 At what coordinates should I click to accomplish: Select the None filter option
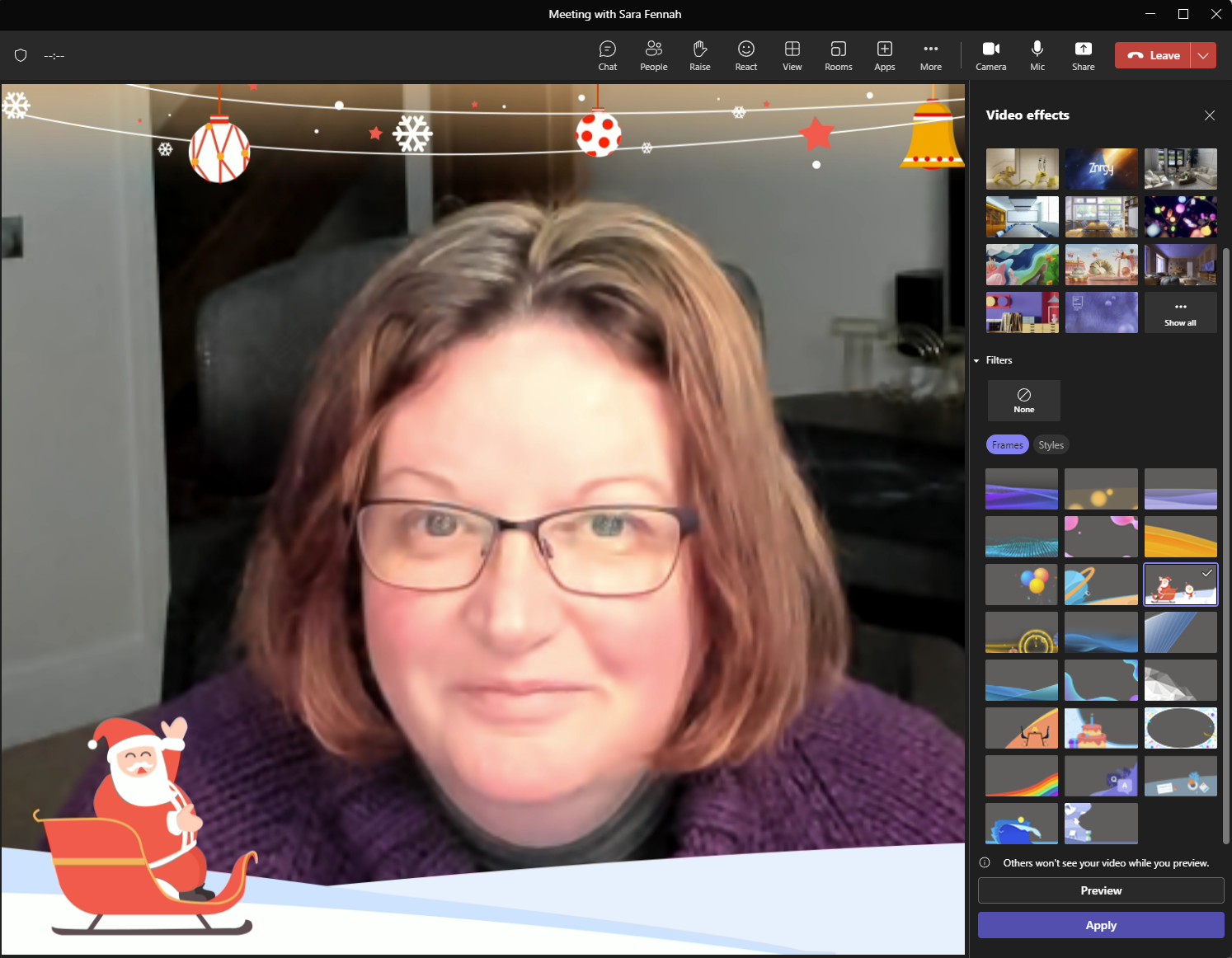pyautogui.click(x=1023, y=400)
